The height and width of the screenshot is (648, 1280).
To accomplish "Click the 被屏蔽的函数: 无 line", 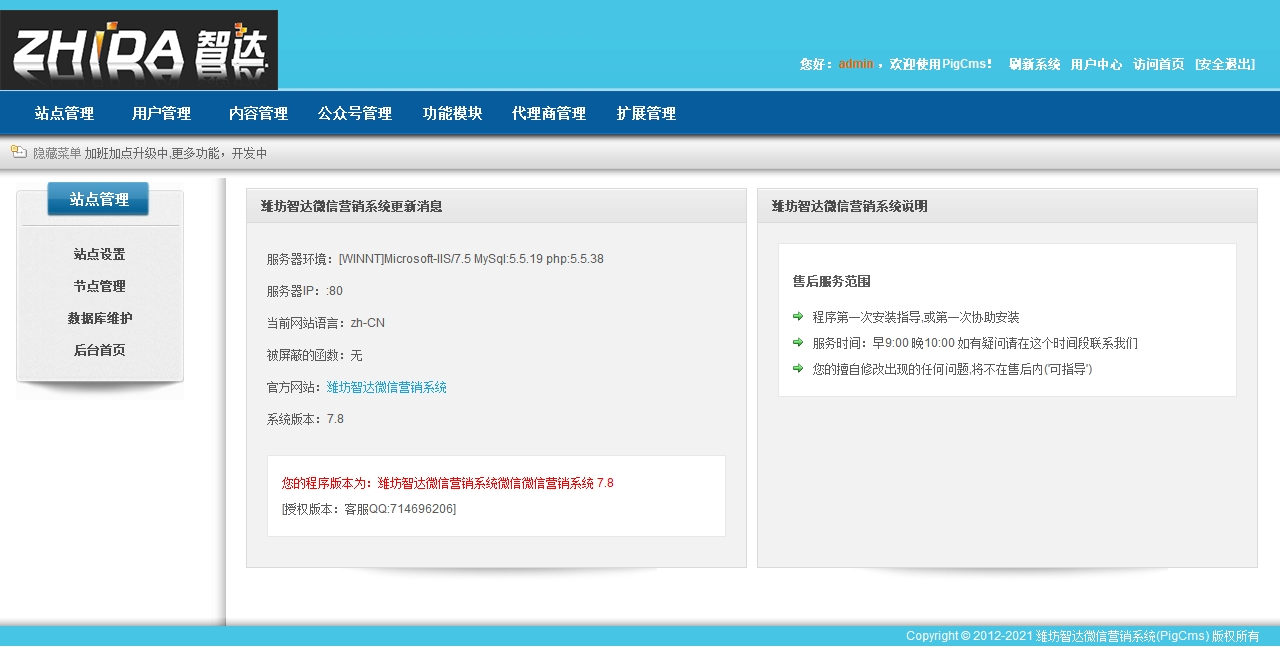I will [x=314, y=355].
